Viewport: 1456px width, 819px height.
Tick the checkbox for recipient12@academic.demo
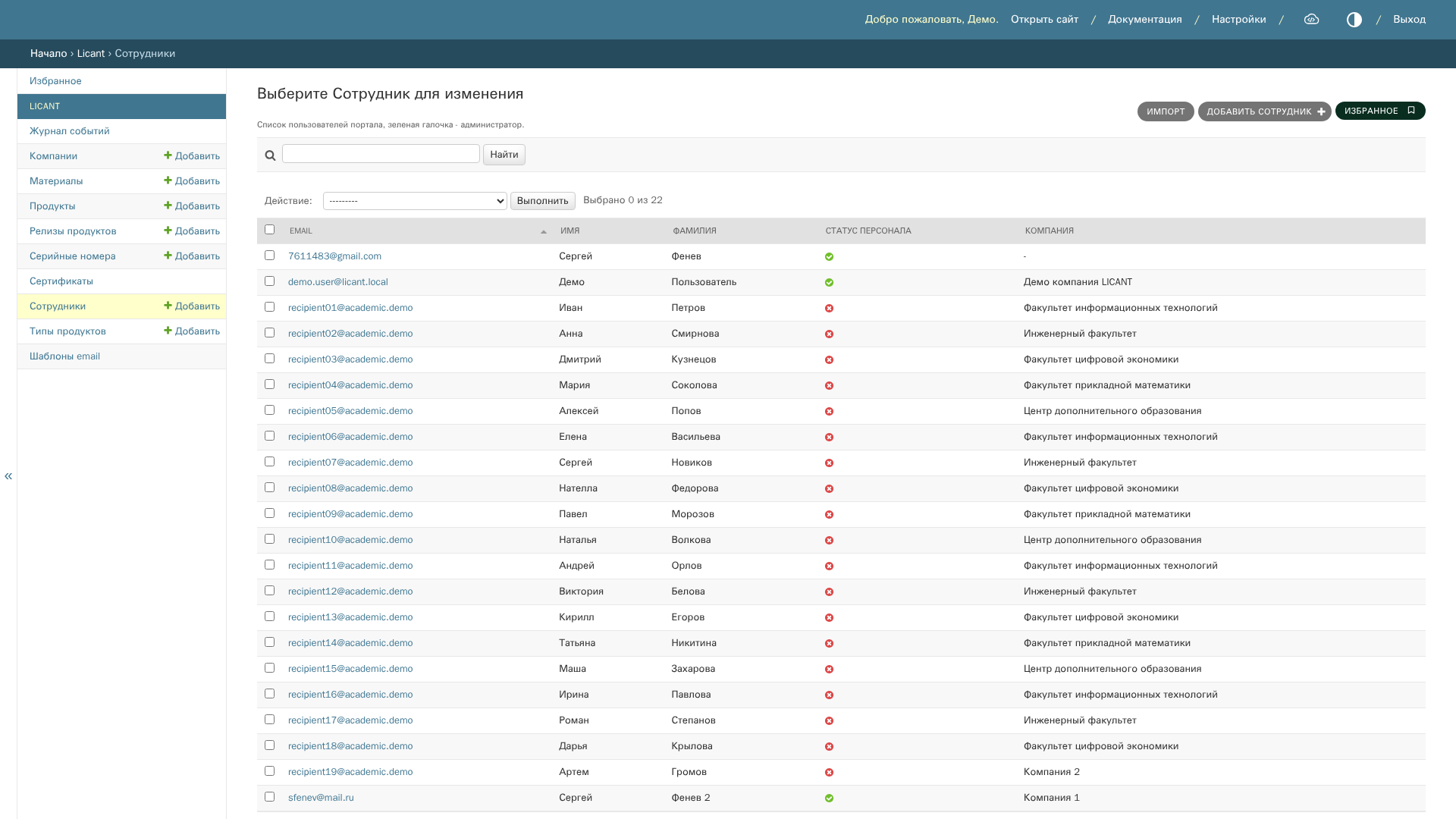(x=269, y=591)
